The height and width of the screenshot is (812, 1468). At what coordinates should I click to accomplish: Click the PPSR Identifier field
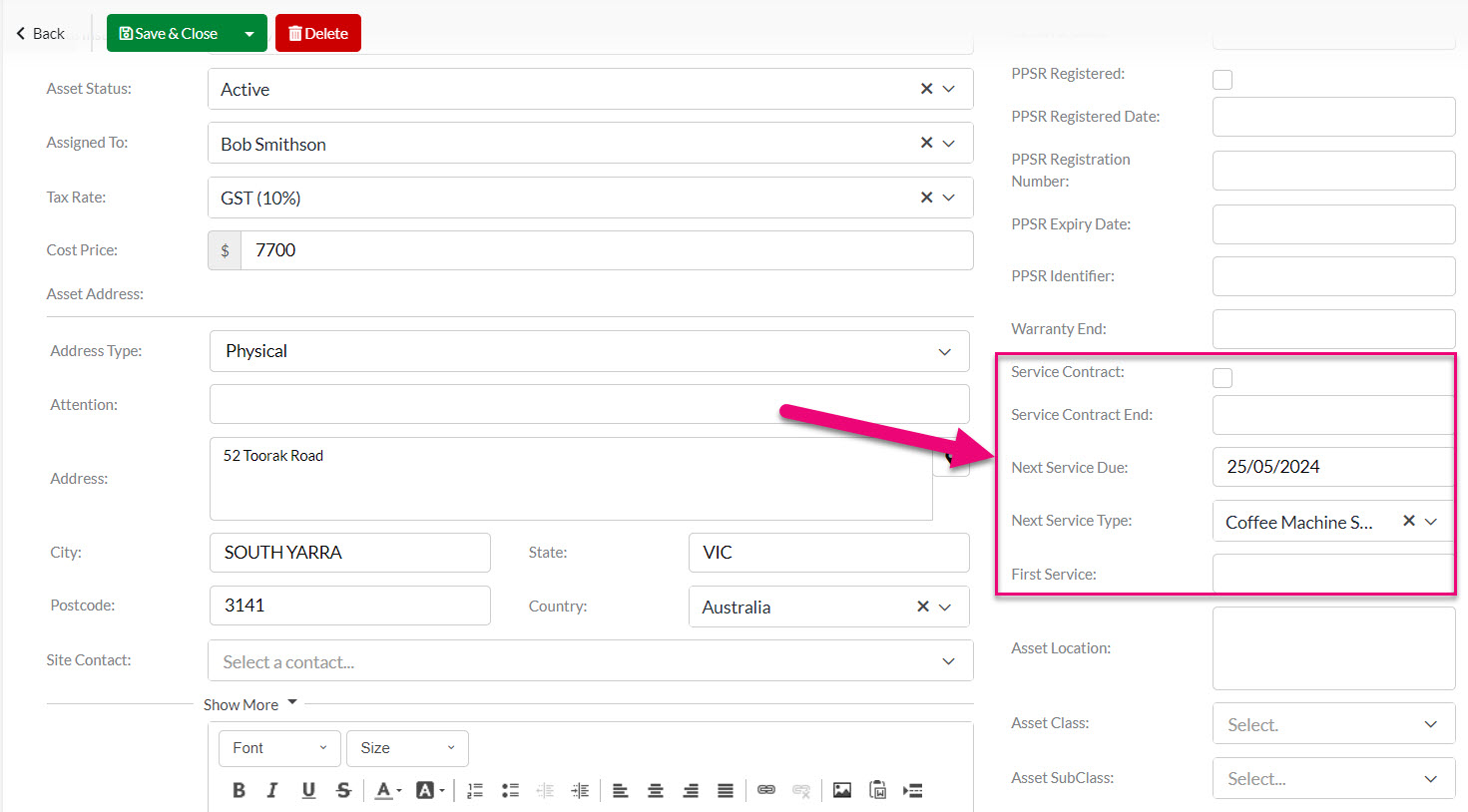tap(1334, 276)
